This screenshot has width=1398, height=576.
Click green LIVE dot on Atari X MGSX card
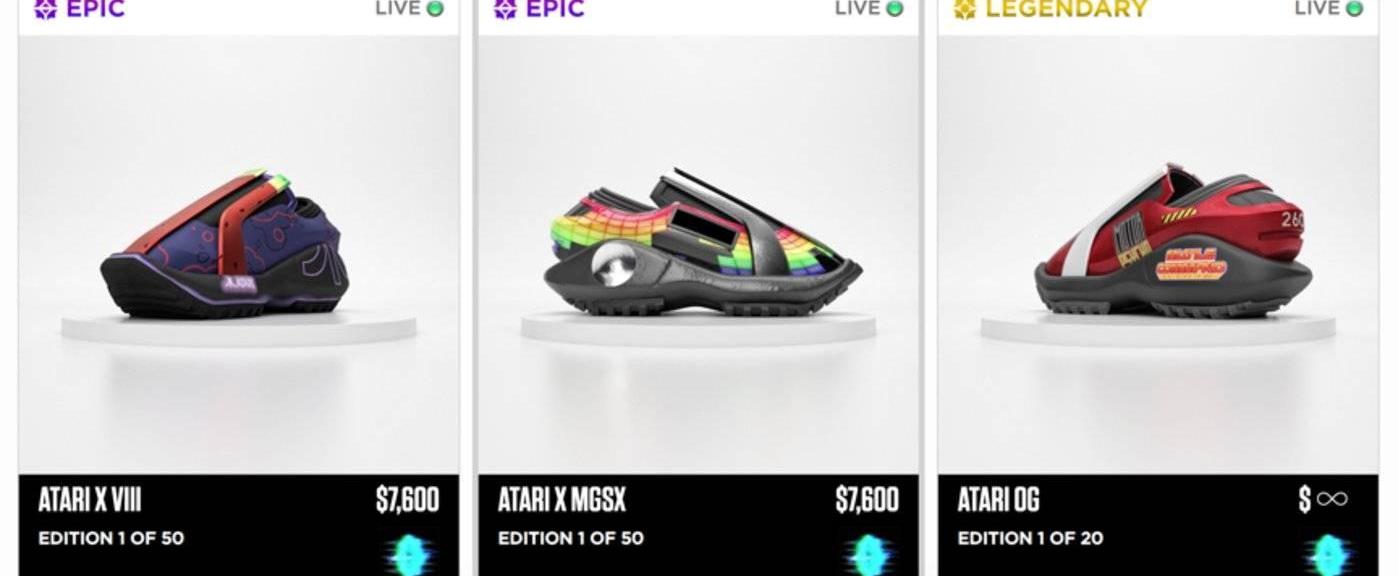(x=895, y=9)
